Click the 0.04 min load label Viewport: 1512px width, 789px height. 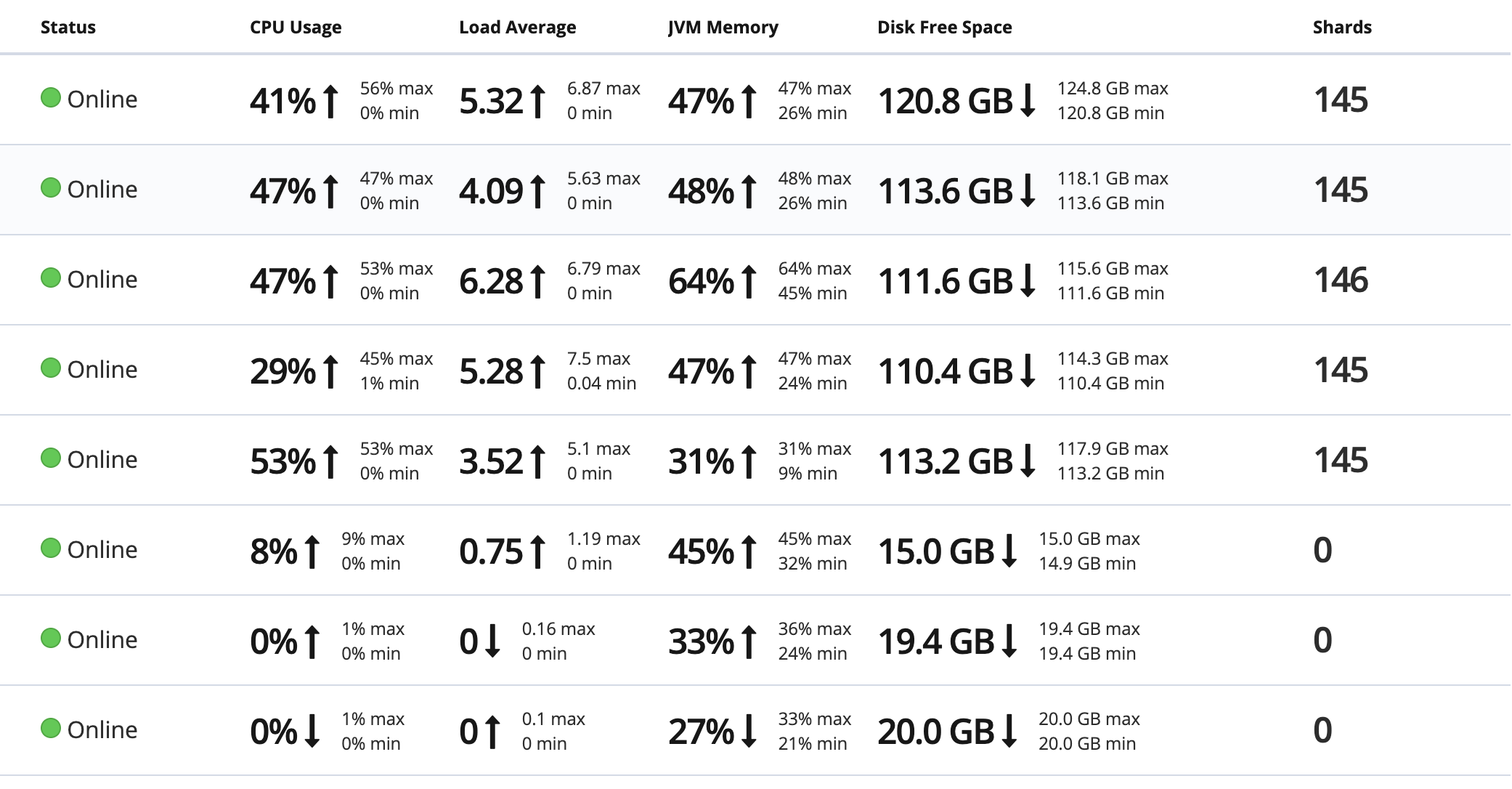click(602, 383)
